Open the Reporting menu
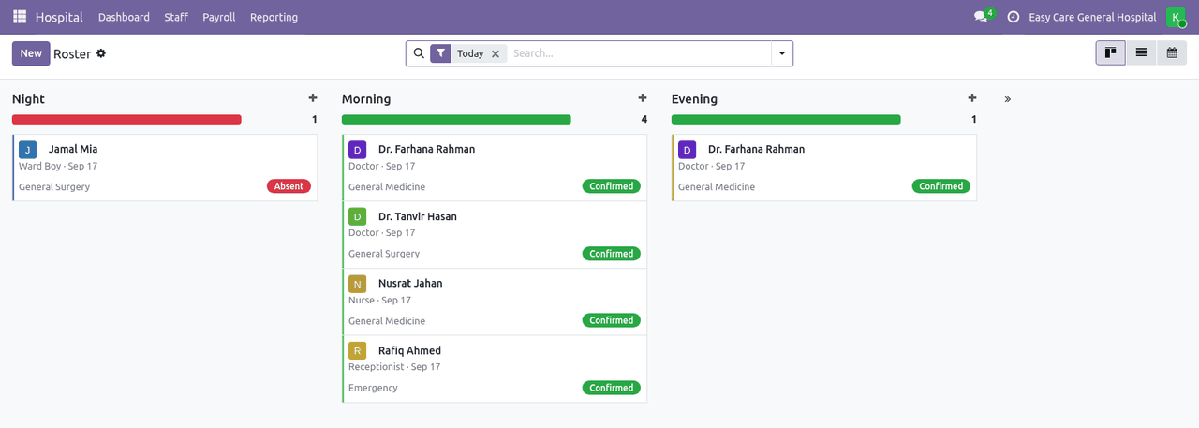Image resolution: width=1199 pixels, height=428 pixels. point(274,17)
